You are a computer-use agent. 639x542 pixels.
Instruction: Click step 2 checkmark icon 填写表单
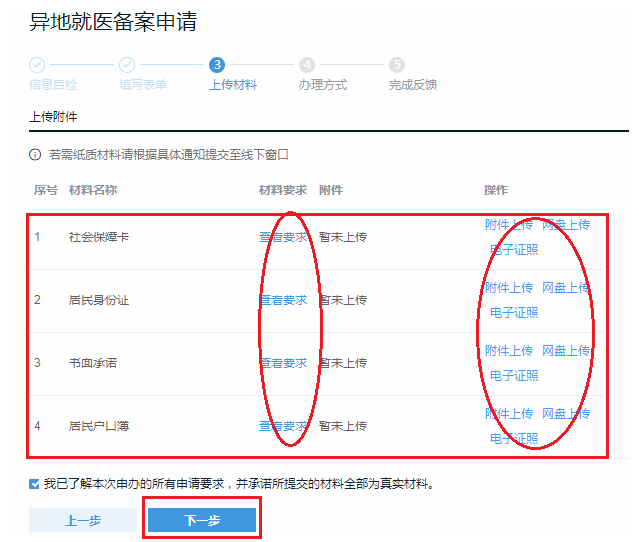coord(127,65)
